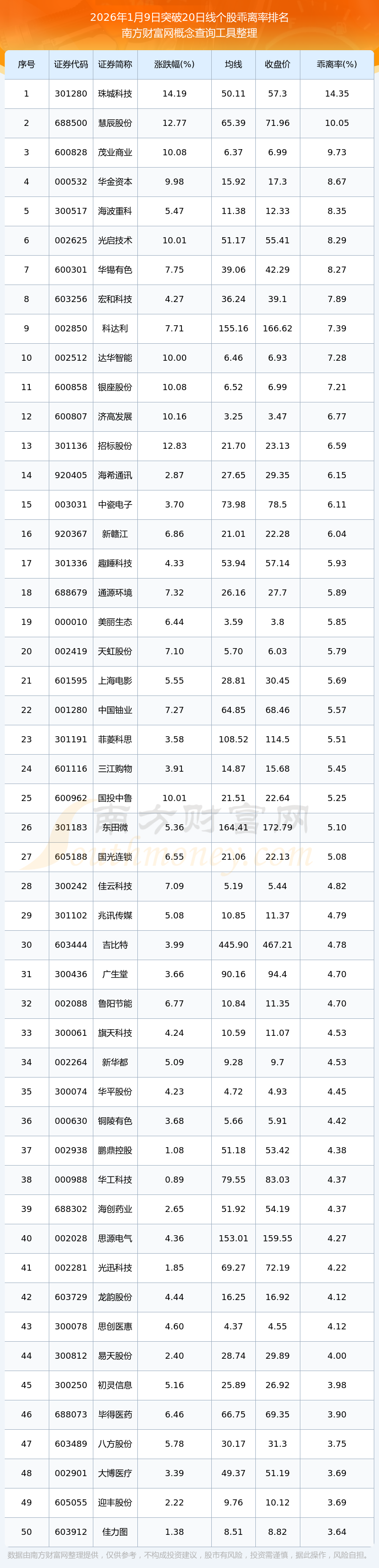Select stock name 银座股份
This screenshot has width=379, height=1568.
coord(115,387)
